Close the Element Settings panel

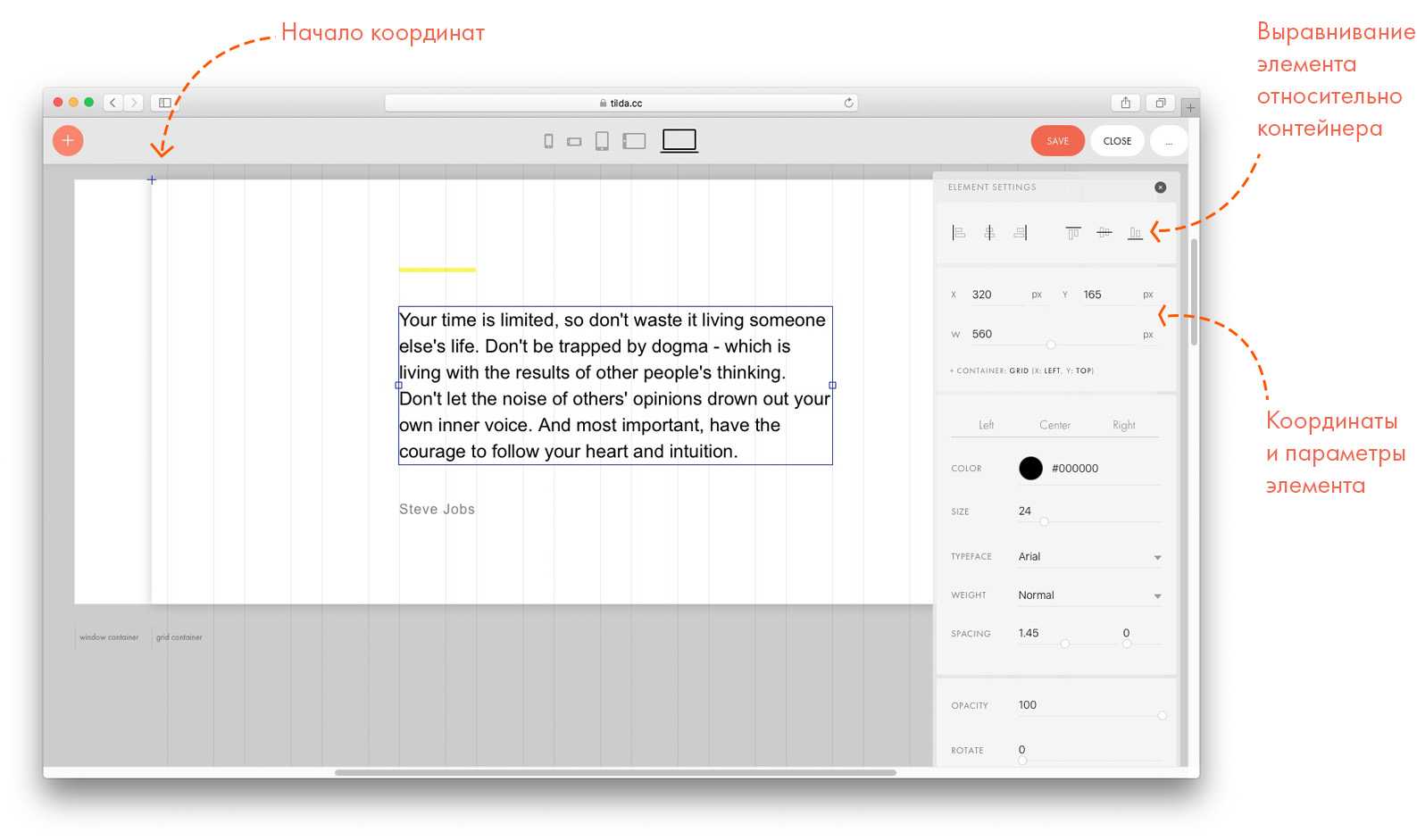1160,187
